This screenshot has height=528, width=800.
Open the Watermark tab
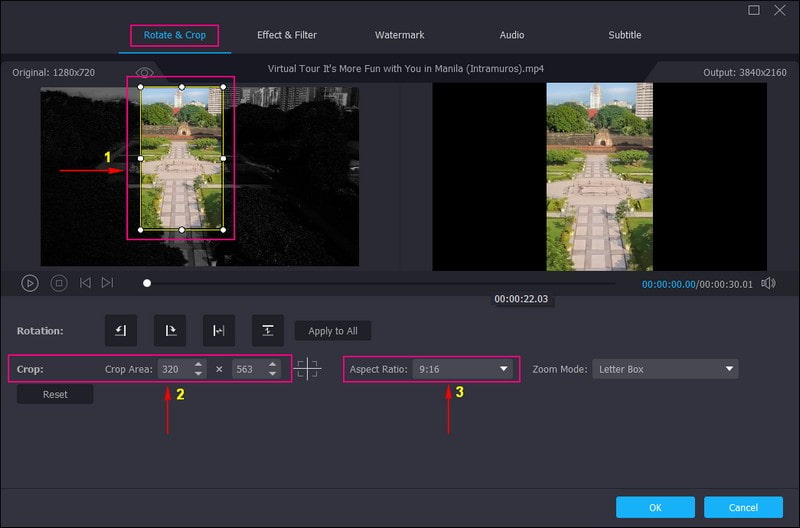pos(400,35)
